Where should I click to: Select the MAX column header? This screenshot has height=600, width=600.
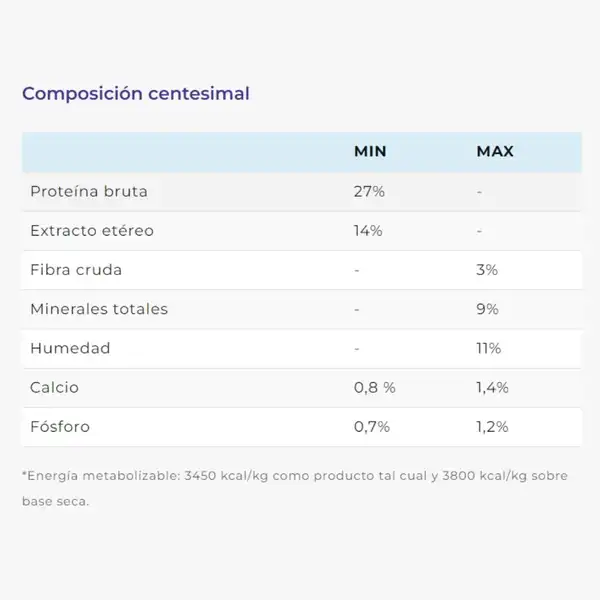tap(495, 152)
